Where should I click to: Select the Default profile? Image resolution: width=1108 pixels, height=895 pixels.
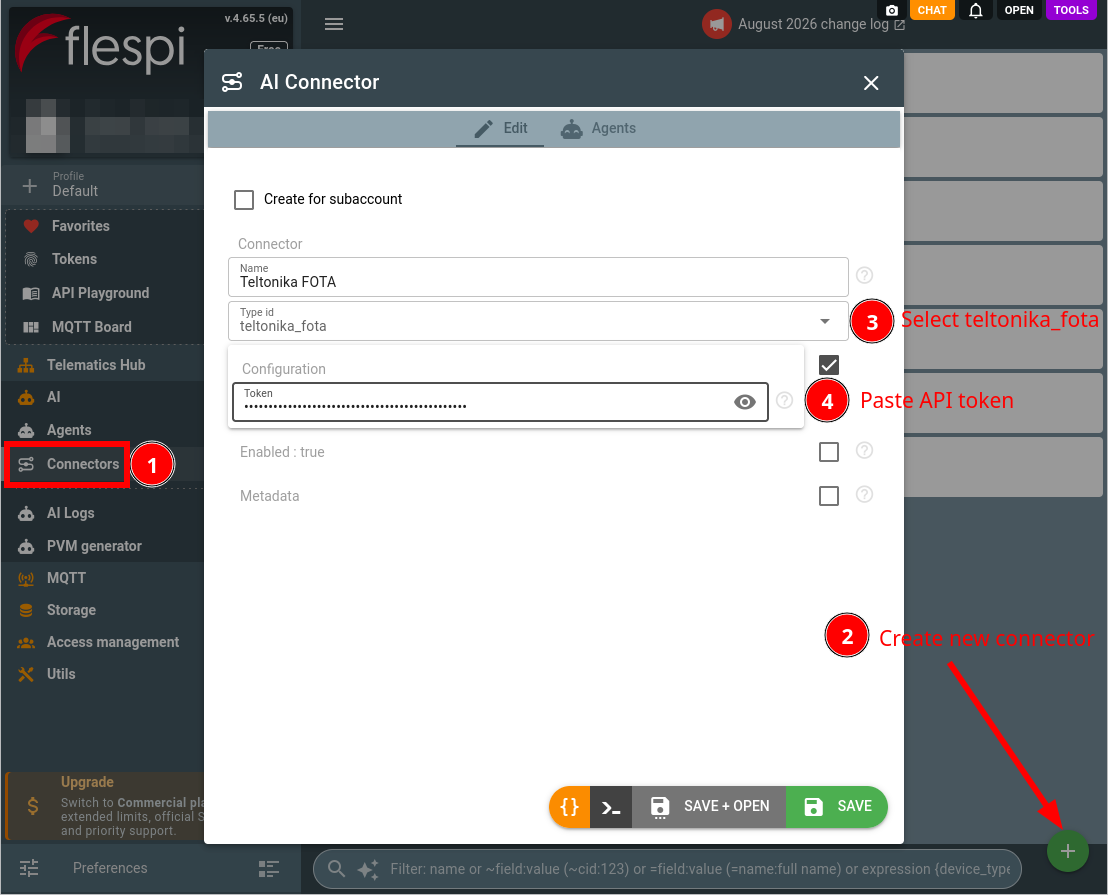(75, 184)
